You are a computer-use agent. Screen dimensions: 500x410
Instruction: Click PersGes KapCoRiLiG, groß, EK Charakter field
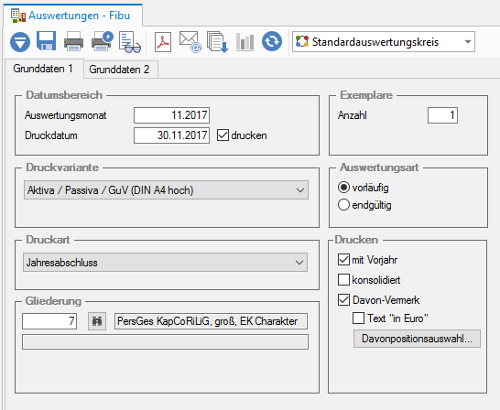point(211,321)
